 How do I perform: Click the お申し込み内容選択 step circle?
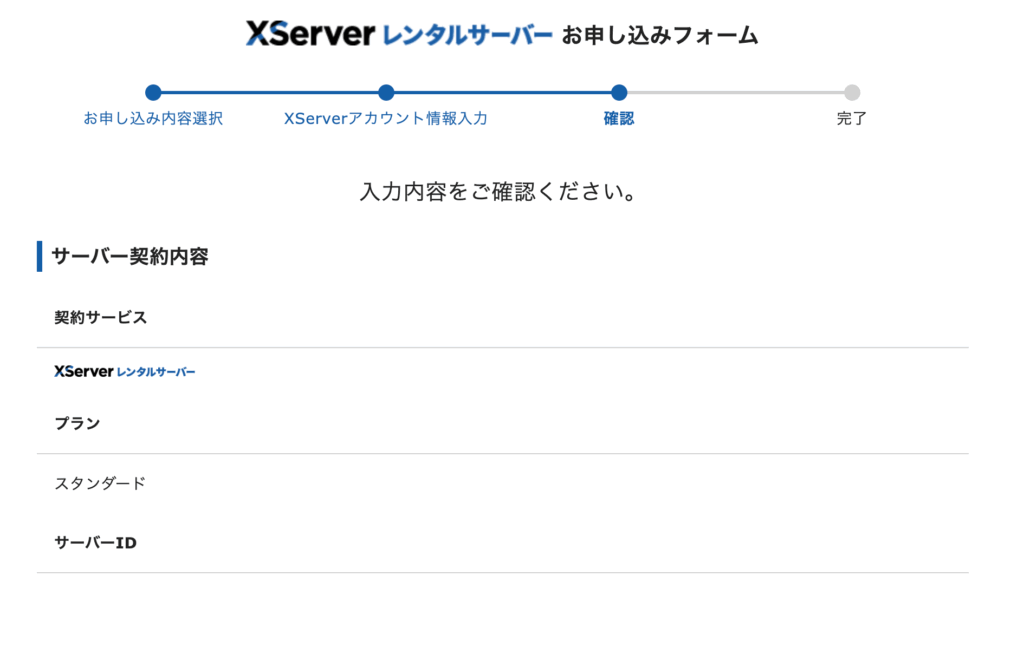[x=153, y=93]
